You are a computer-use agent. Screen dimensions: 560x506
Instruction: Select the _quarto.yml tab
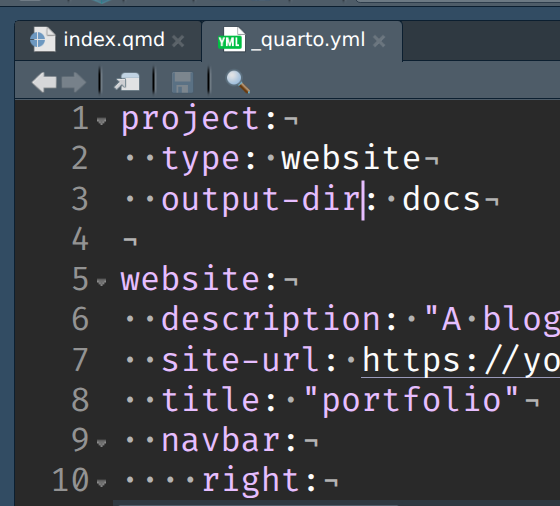[x=302, y=41]
